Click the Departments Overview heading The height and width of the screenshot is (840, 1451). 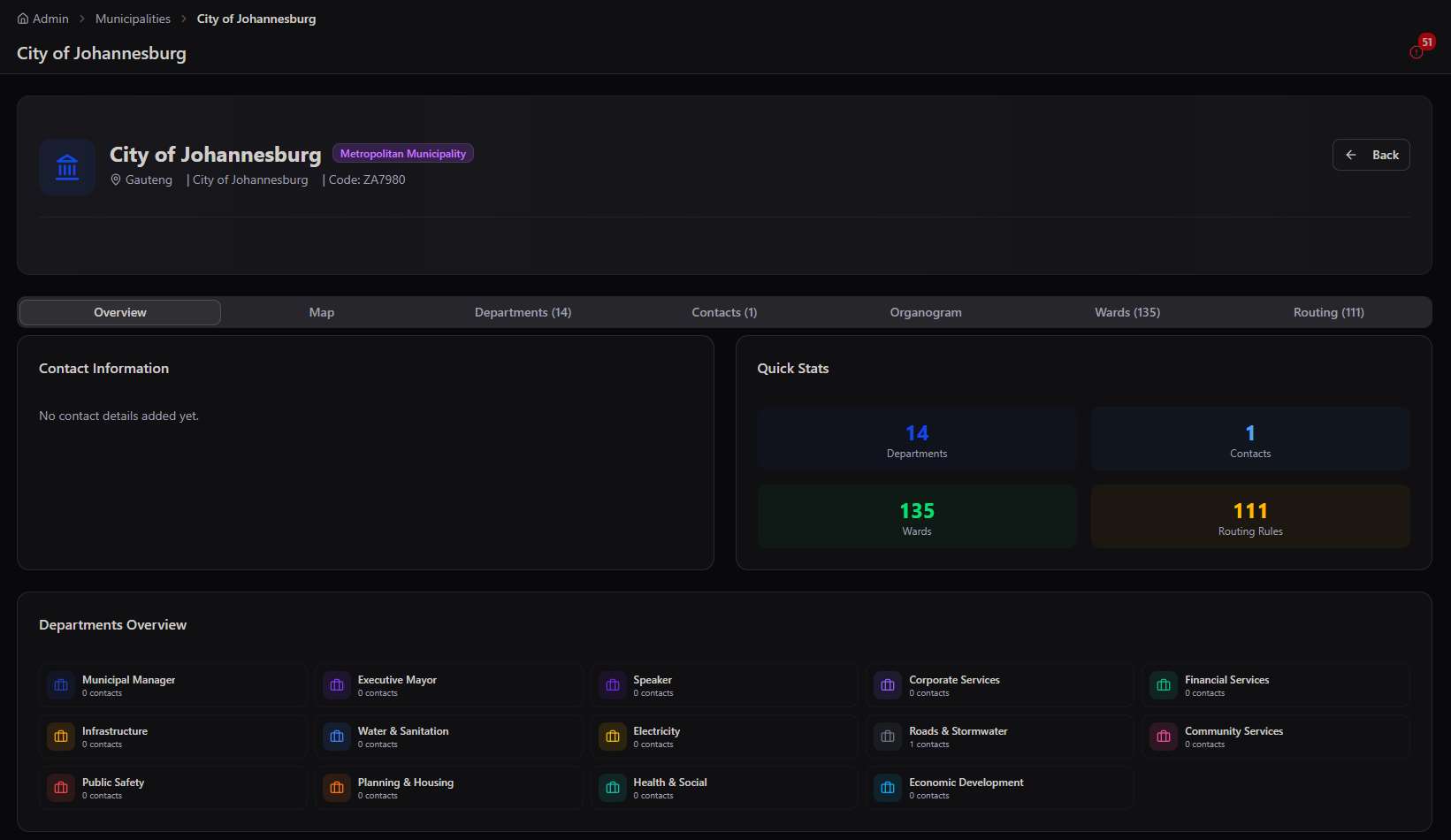point(112,625)
